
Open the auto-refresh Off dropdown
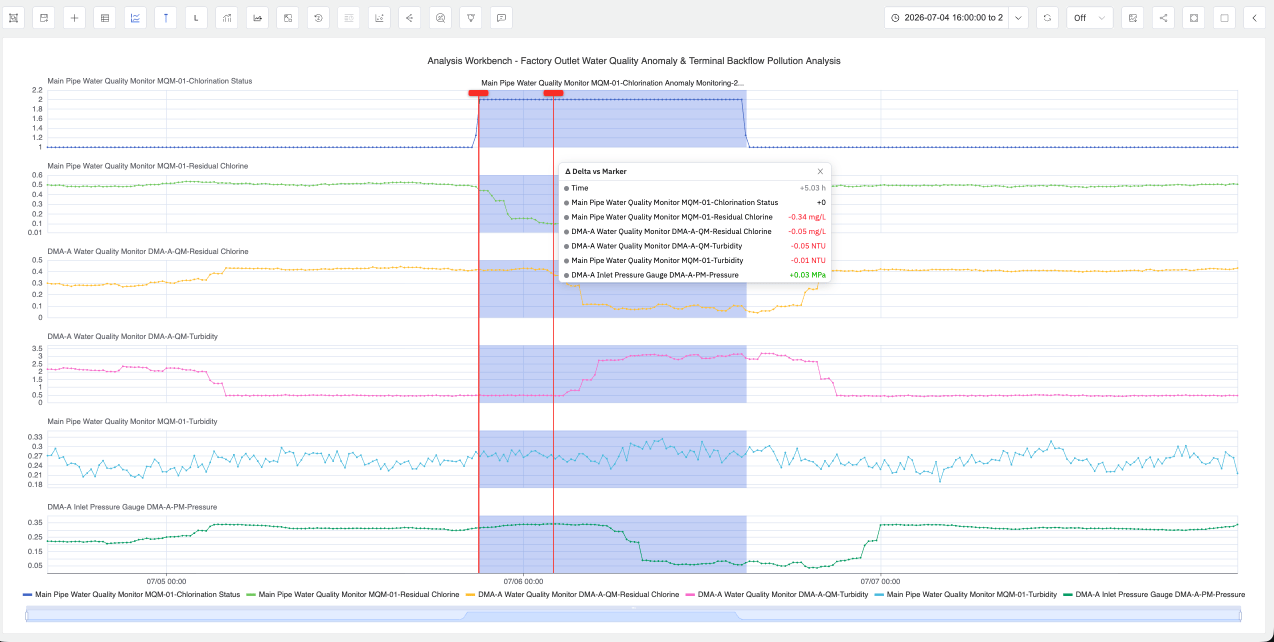(1089, 18)
